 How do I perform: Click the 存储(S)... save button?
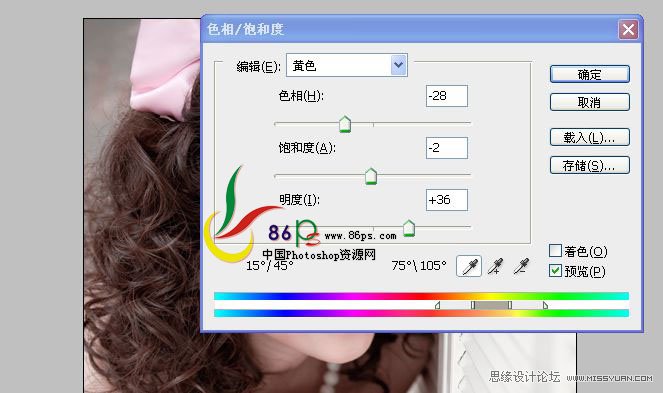pyautogui.click(x=589, y=165)
